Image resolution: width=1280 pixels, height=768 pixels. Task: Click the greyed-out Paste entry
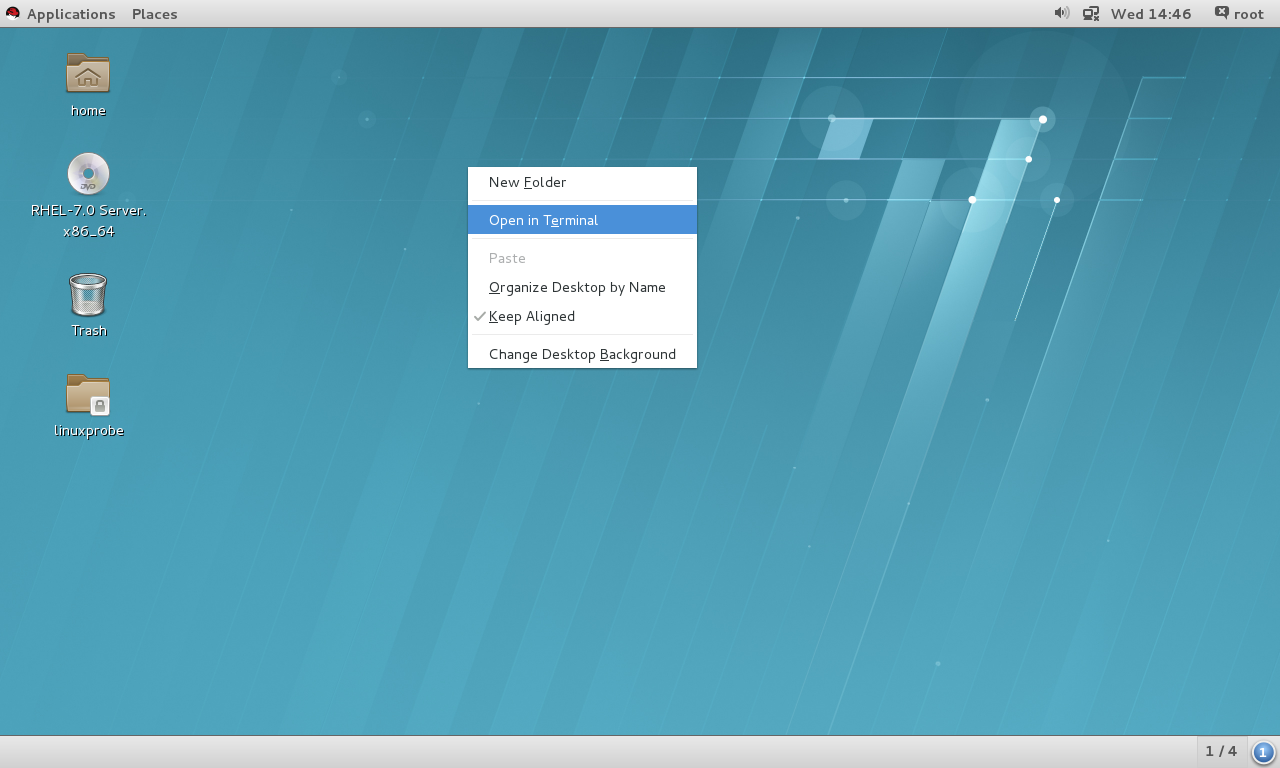click(507, 258)
